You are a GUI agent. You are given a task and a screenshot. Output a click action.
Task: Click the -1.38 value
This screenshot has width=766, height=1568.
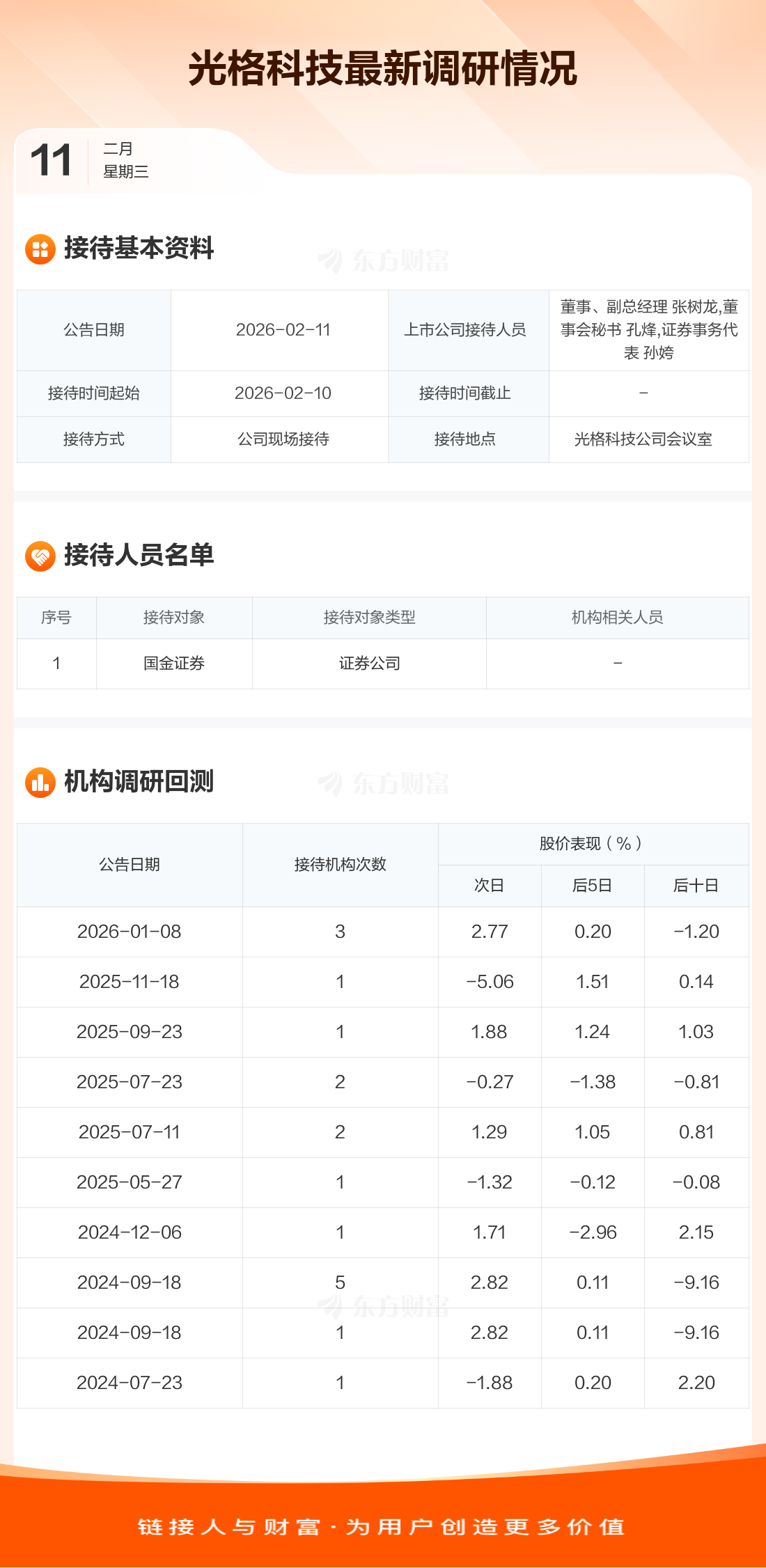pos(593,1082)
